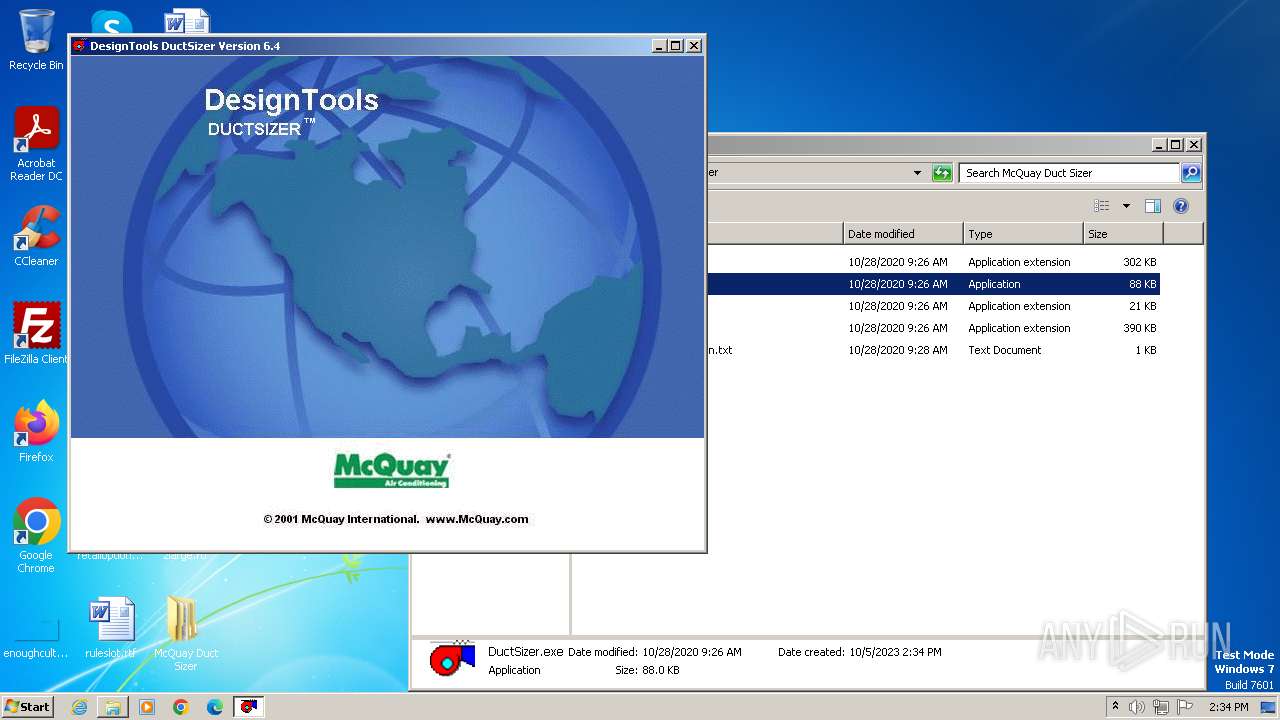
Task: Click the Explorer search magnifier button
Action: coord(1190,173)
